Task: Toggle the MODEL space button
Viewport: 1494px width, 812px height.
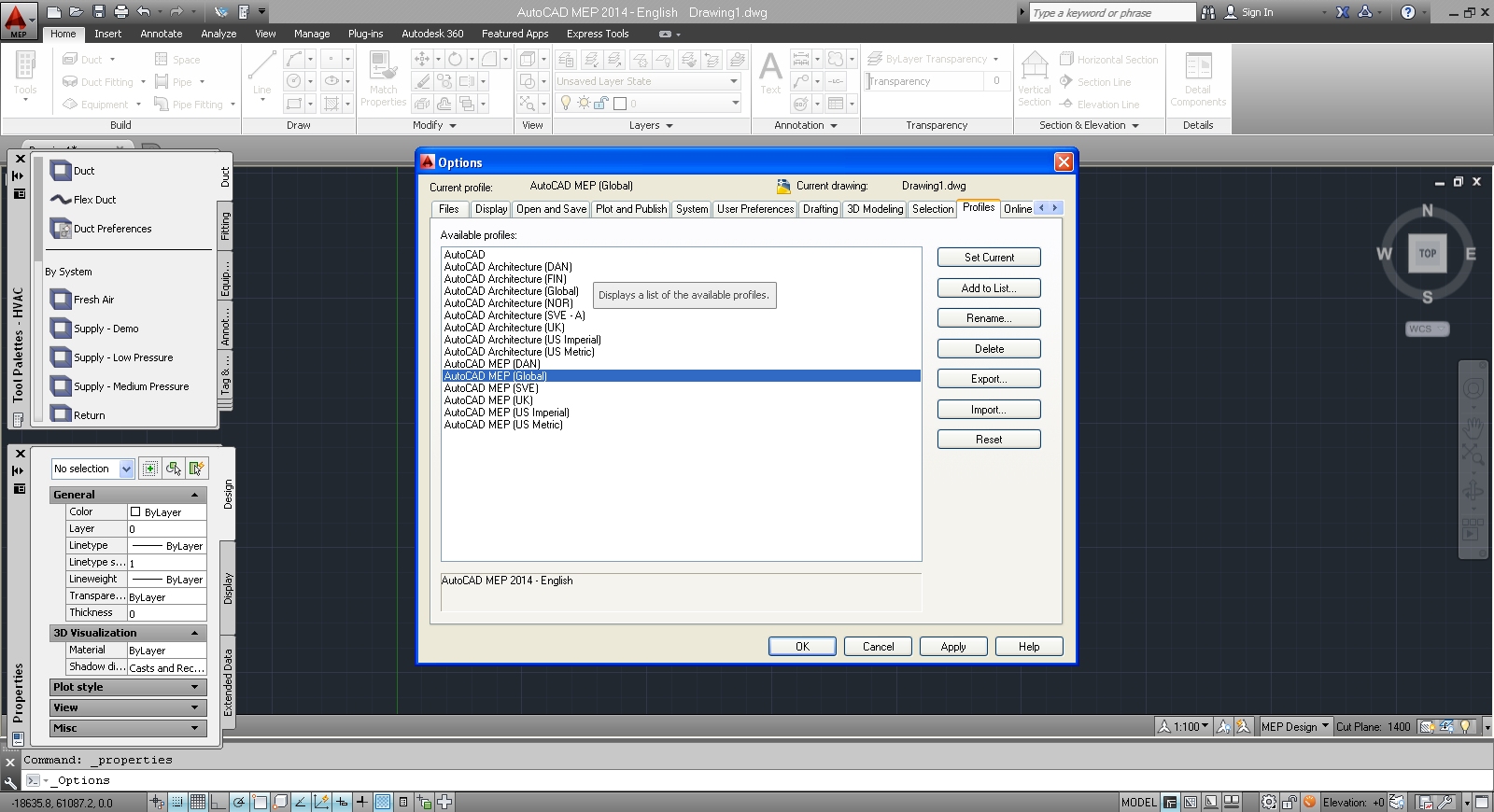Action: click(1139, 802)
